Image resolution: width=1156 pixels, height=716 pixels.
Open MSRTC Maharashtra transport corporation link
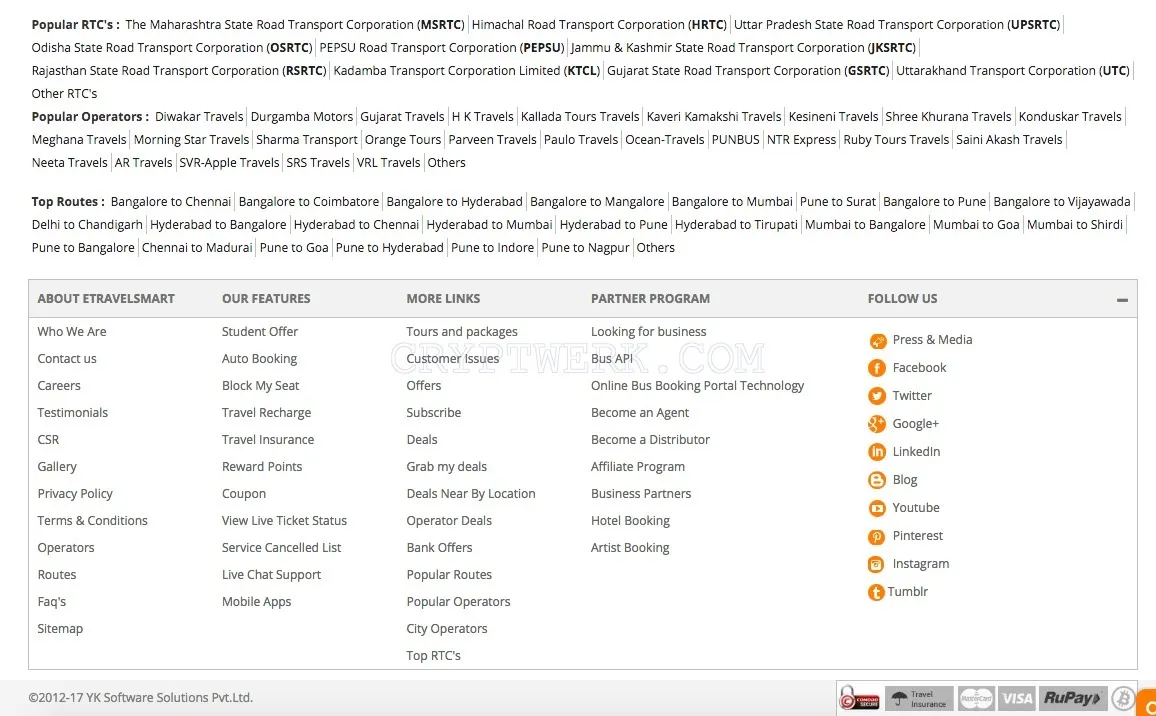coord(295,24)
